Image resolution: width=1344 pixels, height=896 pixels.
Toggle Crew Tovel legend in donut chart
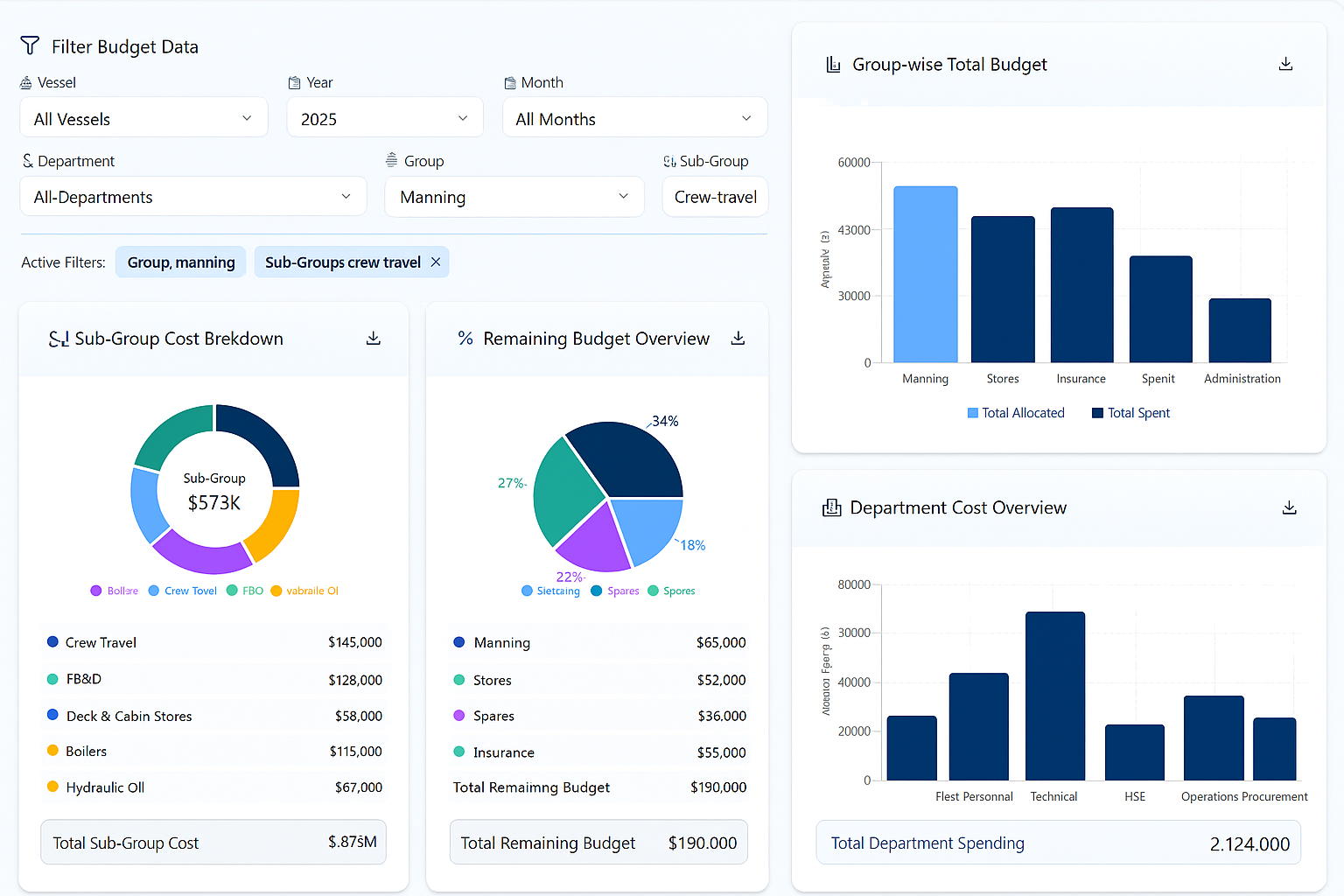click(x=183, y=591)
